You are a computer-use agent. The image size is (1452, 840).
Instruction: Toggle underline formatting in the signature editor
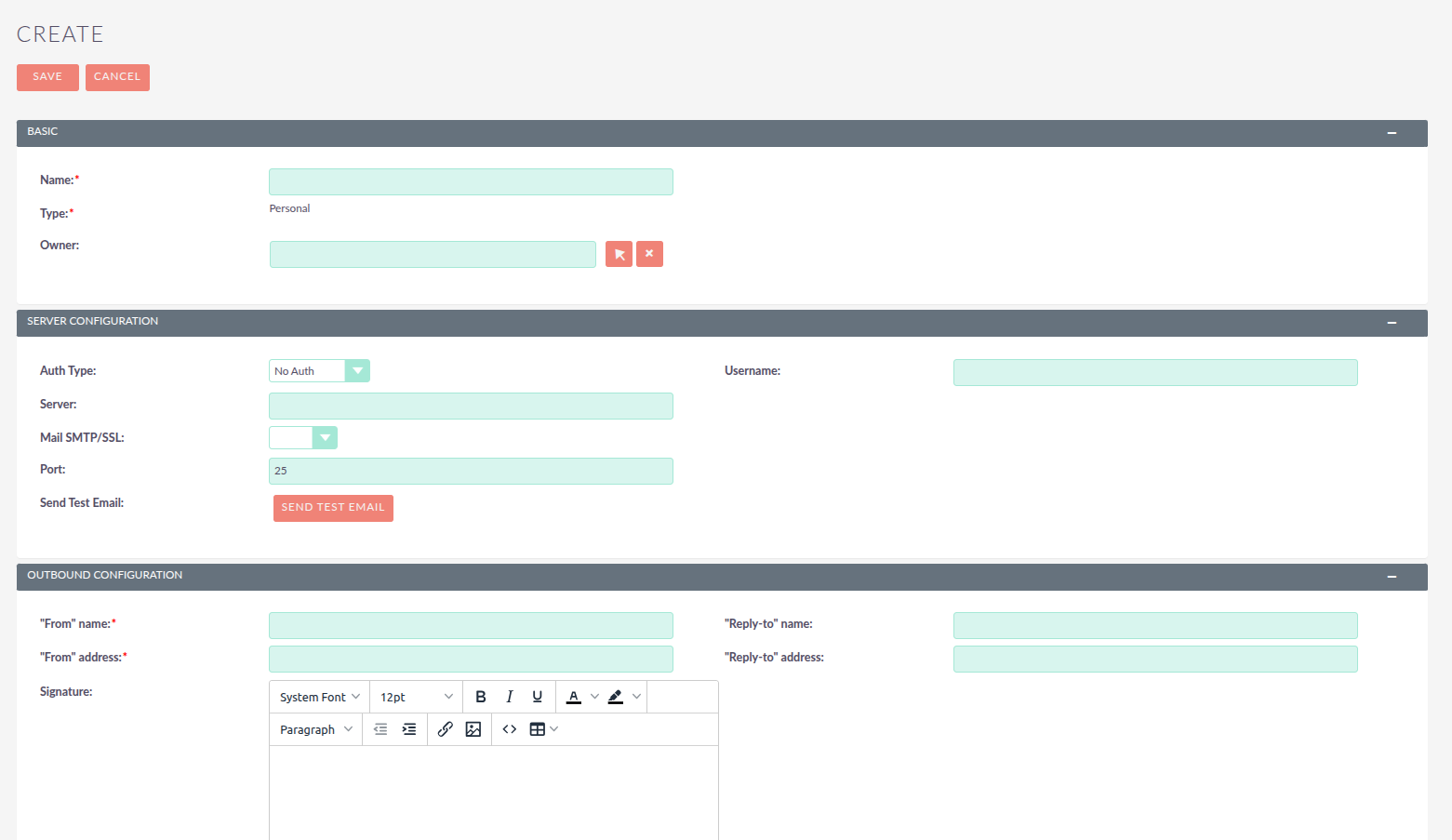537,696
